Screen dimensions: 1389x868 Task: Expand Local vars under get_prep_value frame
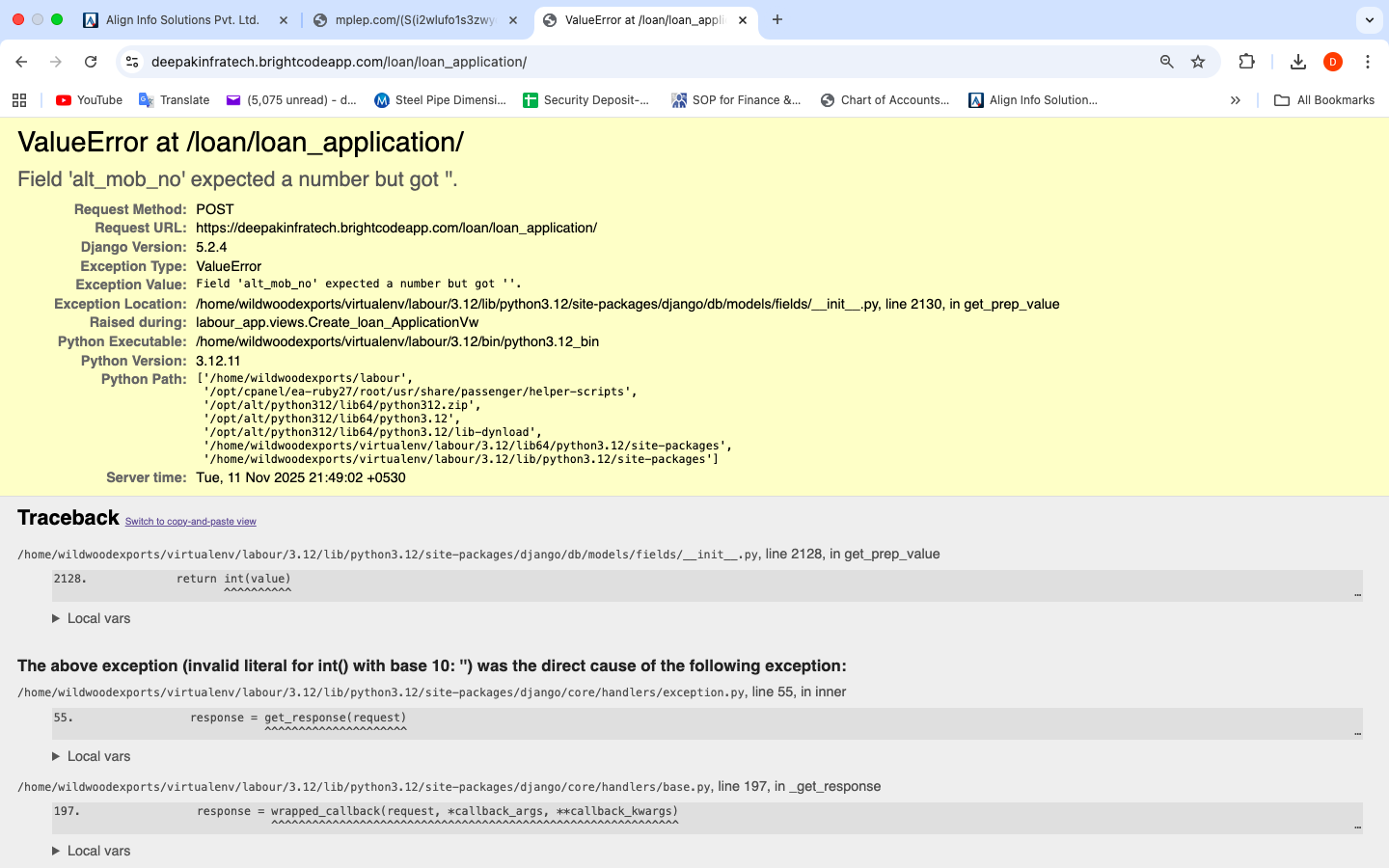[x=92, y=618]
